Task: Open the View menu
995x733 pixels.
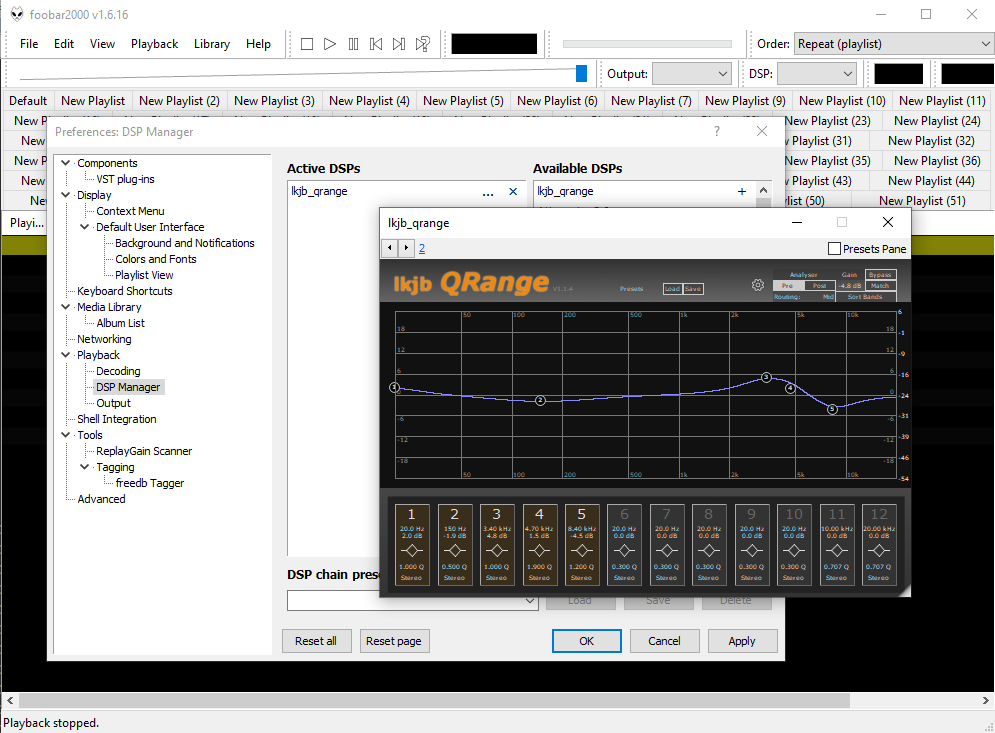Action: click(102, 44)
